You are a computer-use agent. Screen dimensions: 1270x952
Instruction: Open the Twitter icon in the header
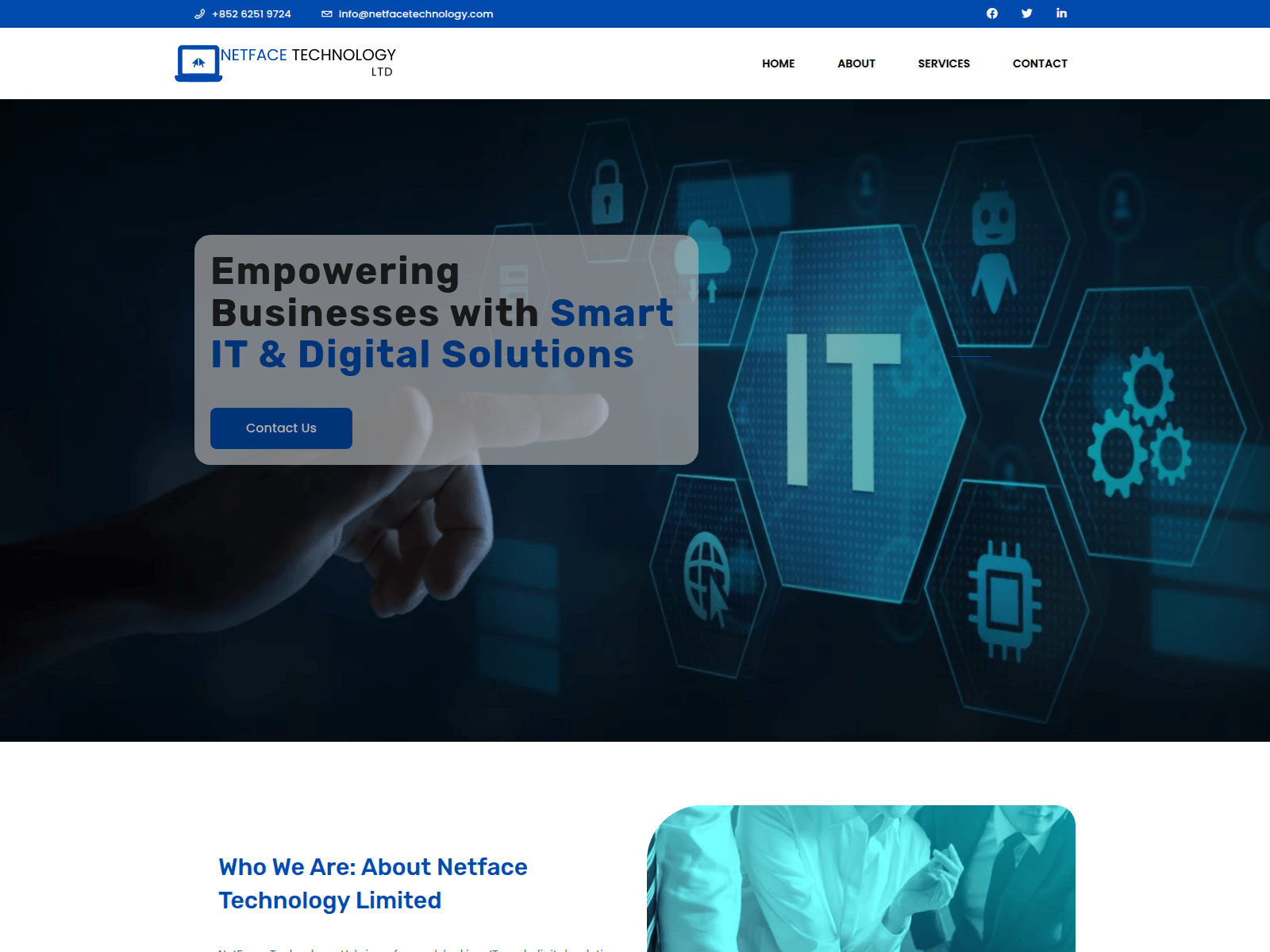click(1026, 13)
